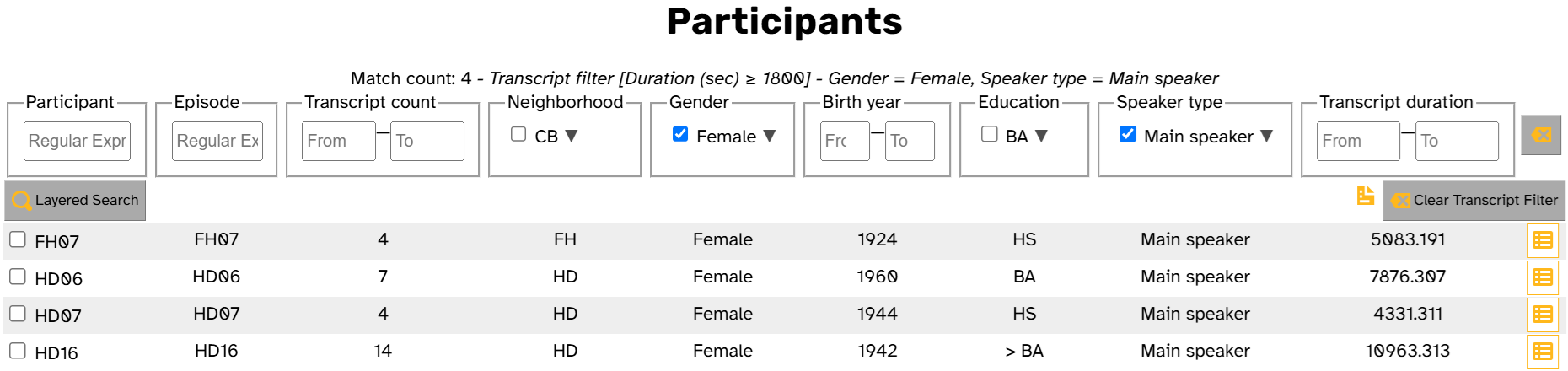The height and width of the screenshot is (371, 1568).
Task: Uncheck the Main speaker checkbox
Action: tap(1127, 134)
